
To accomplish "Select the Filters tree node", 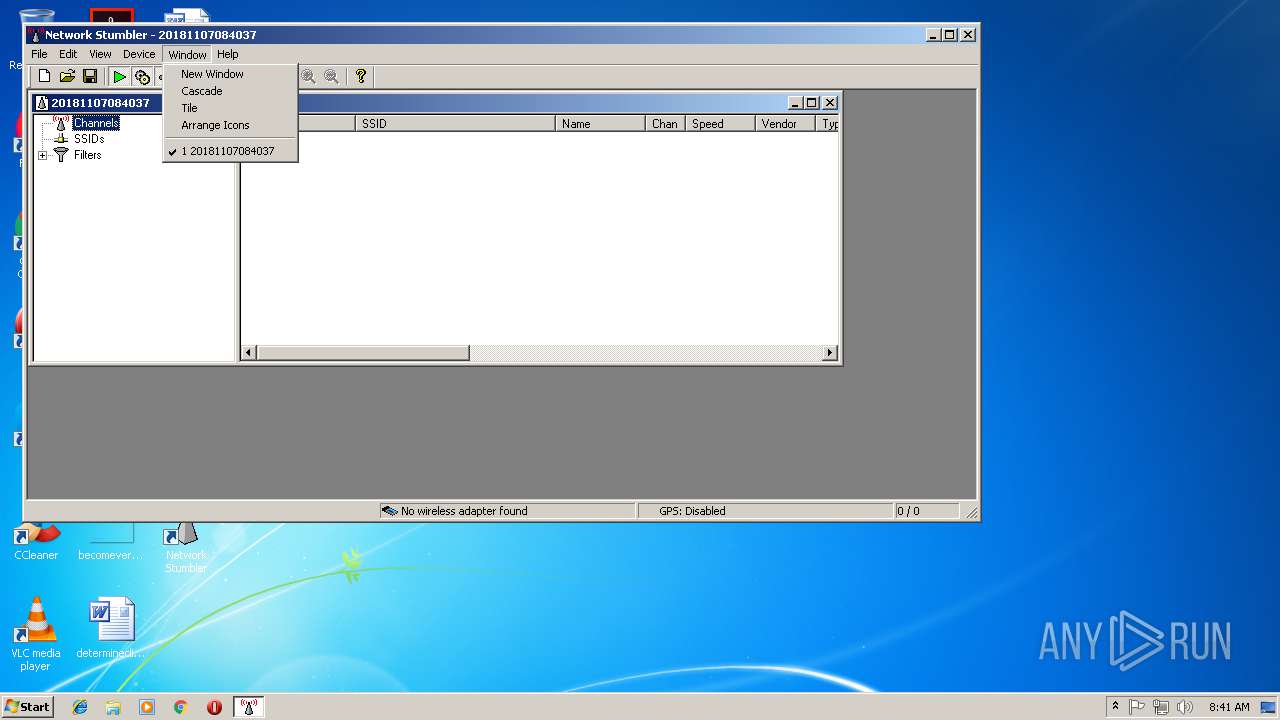I will click(87, 155).
